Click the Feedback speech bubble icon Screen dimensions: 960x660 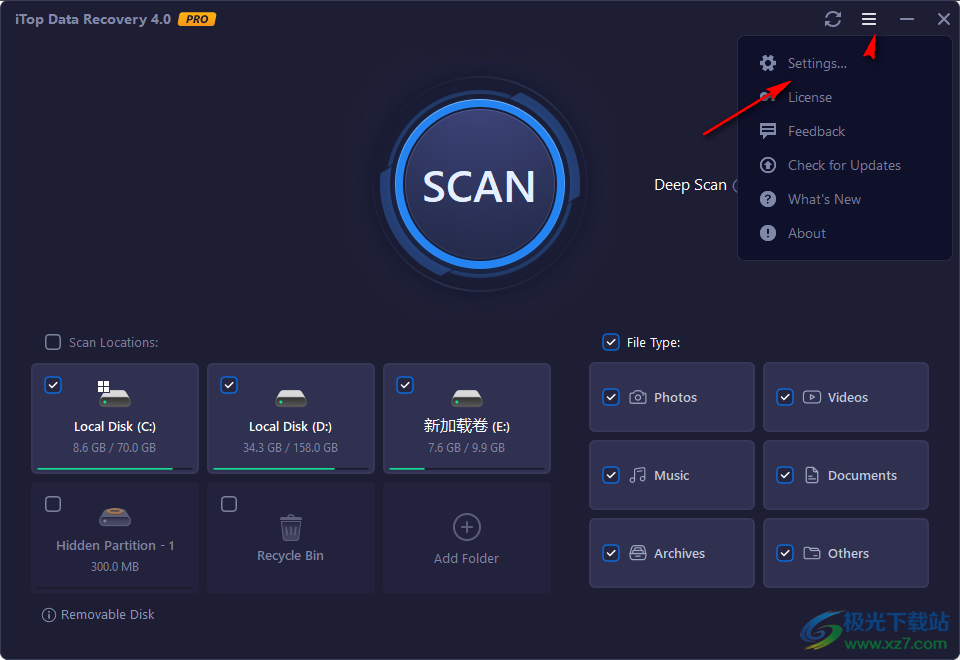[x=767, y=130]
